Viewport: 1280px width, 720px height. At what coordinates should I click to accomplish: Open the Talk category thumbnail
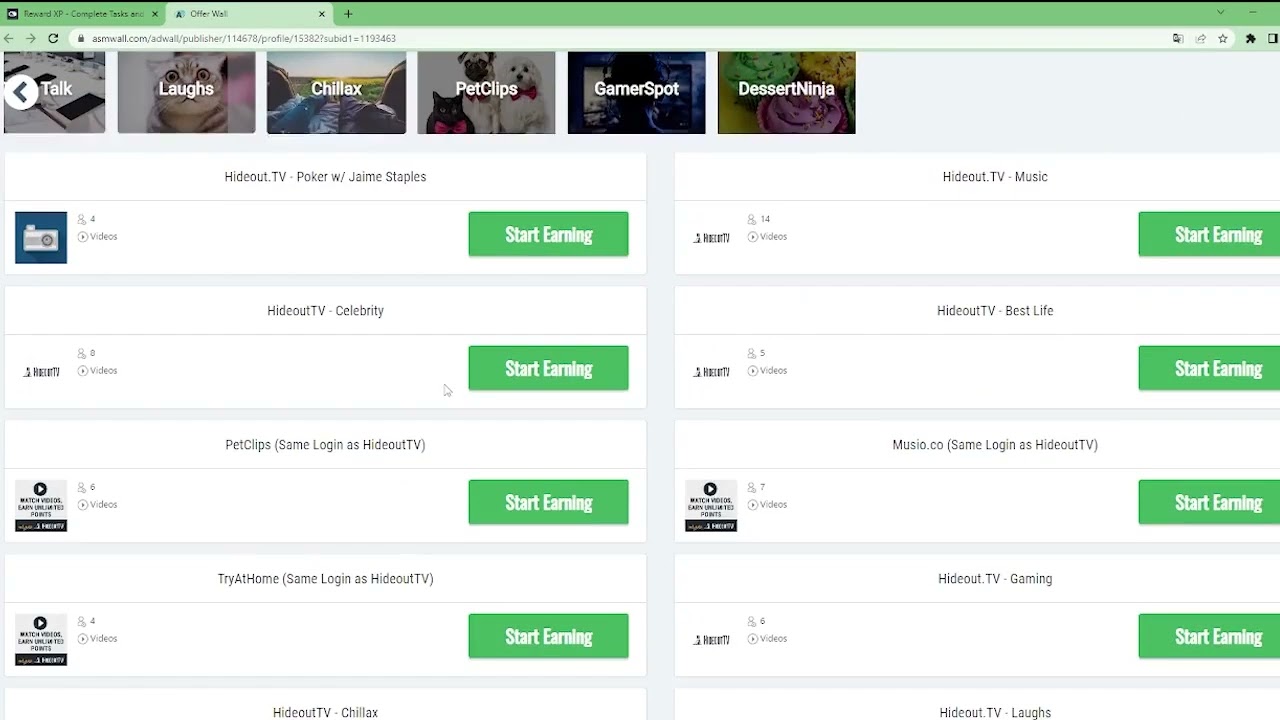click(70, 92)
